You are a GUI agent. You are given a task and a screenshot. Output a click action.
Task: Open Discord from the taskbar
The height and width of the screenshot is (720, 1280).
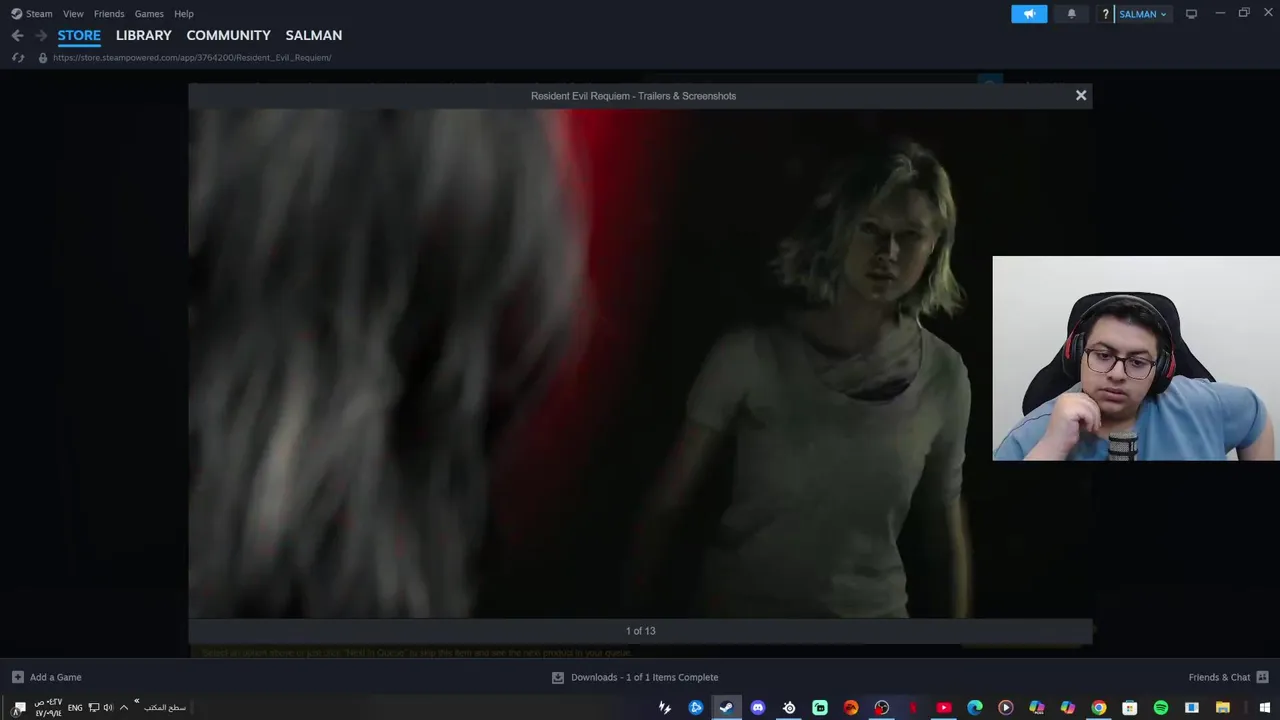tap(758, 708)
